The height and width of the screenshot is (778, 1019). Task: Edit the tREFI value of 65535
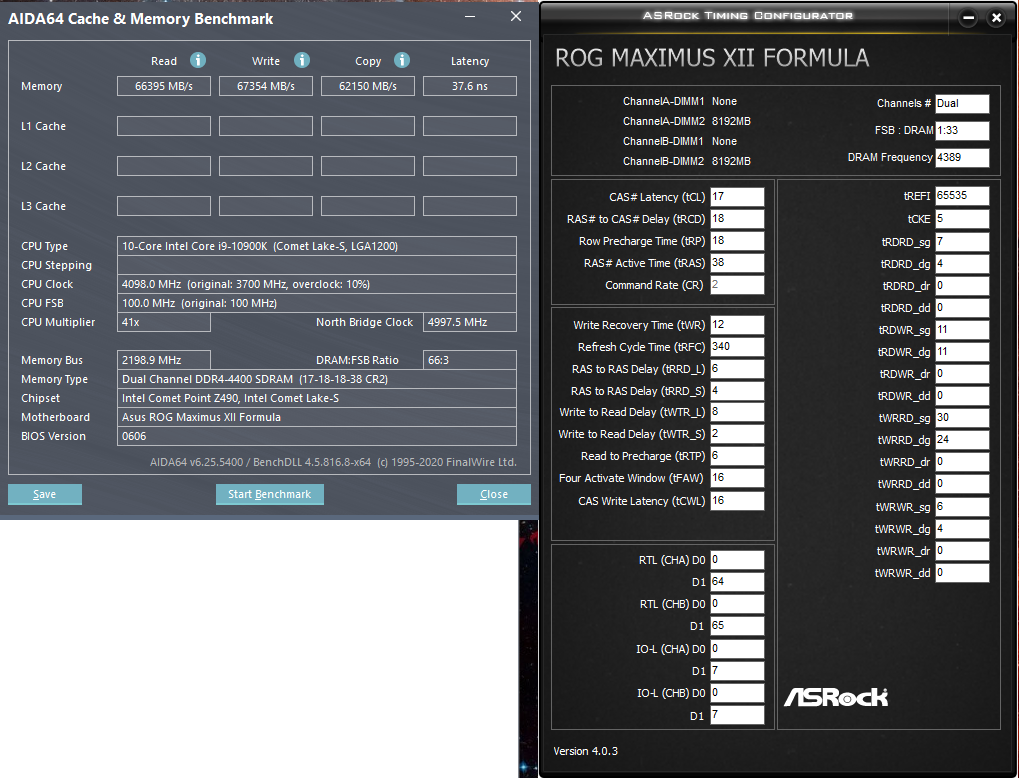coord(962,196)
